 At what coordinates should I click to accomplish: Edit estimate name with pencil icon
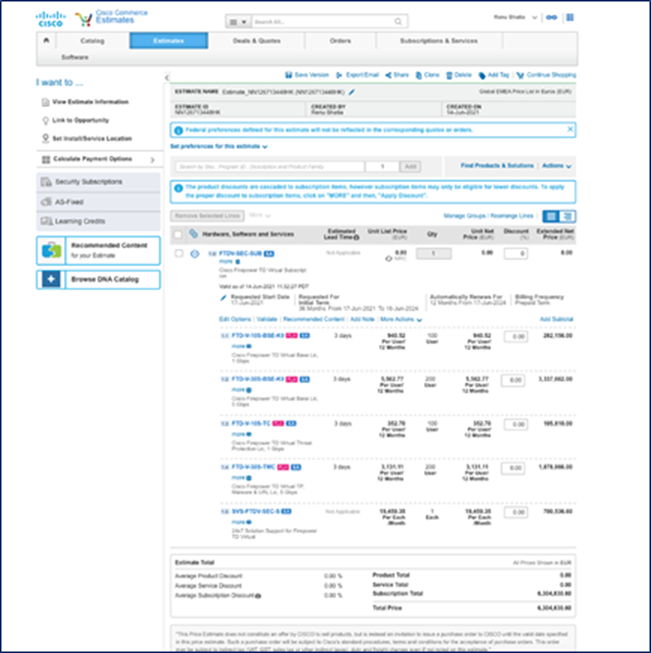(352, 92)
